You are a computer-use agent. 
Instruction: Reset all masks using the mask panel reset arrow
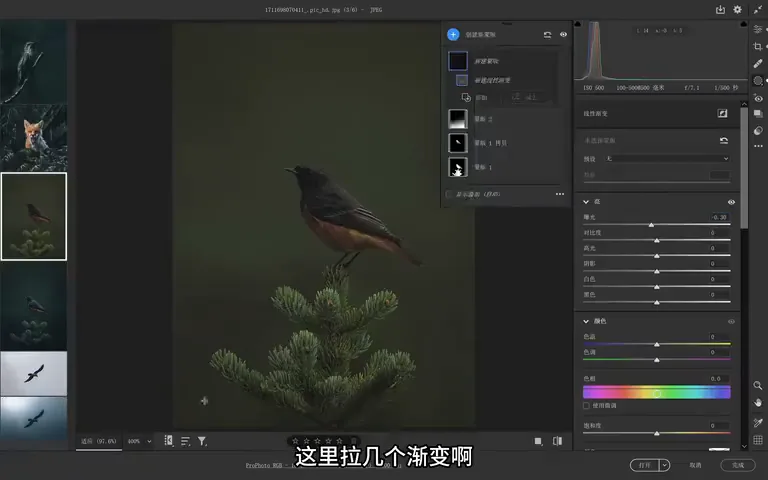coord(547,35)
